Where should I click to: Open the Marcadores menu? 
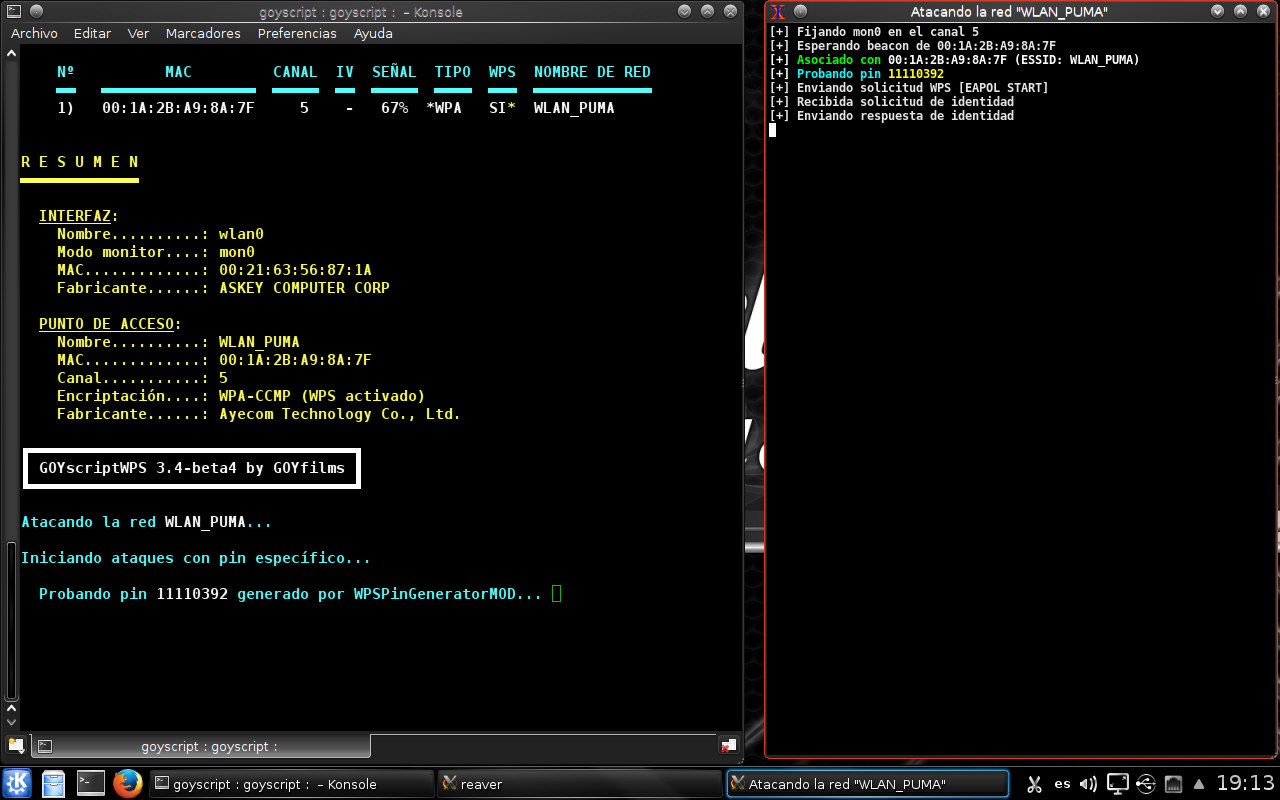tap(203, 33)
